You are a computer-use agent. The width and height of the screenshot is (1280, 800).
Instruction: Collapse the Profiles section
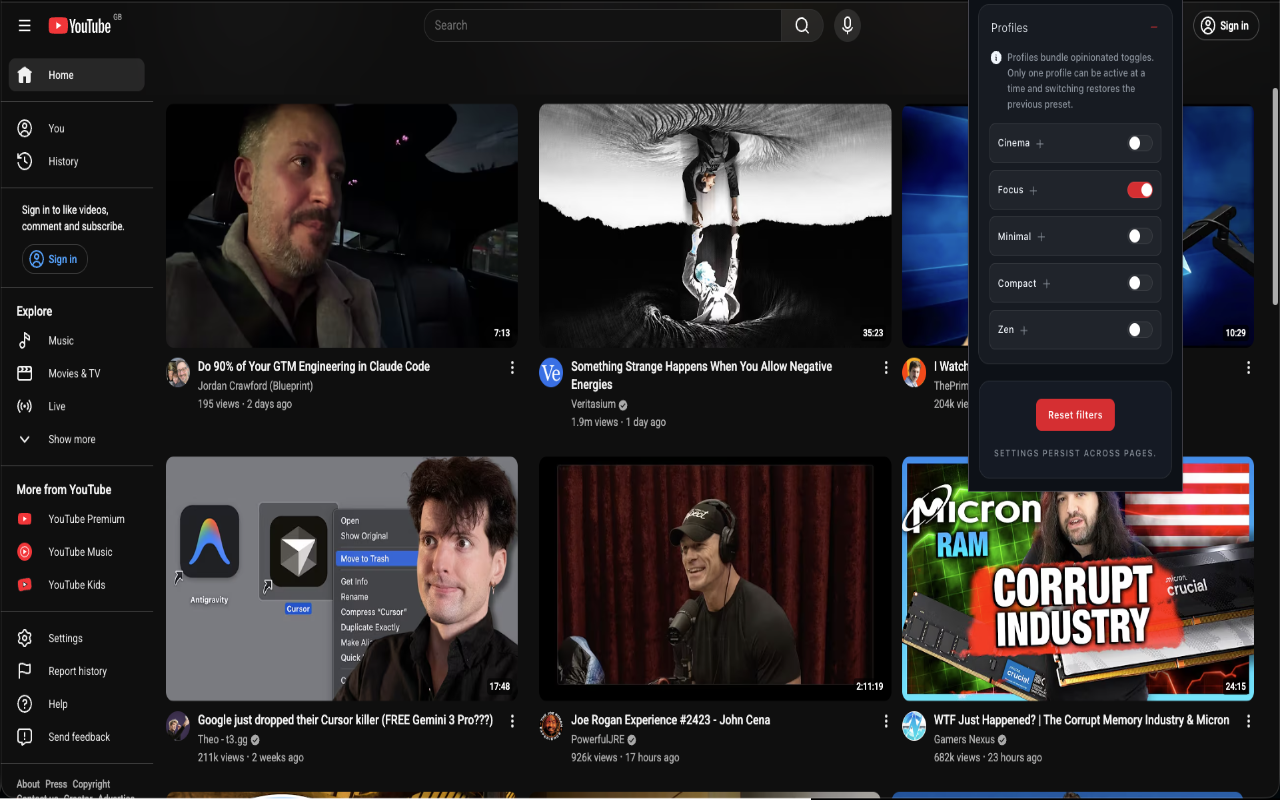pyautogui.click(x=1154, y=28)
